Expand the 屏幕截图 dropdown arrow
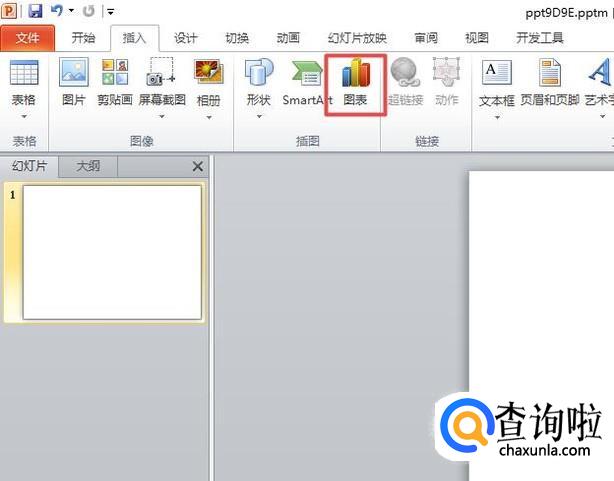This screenshot has height=481, width=614. [162, 117]
